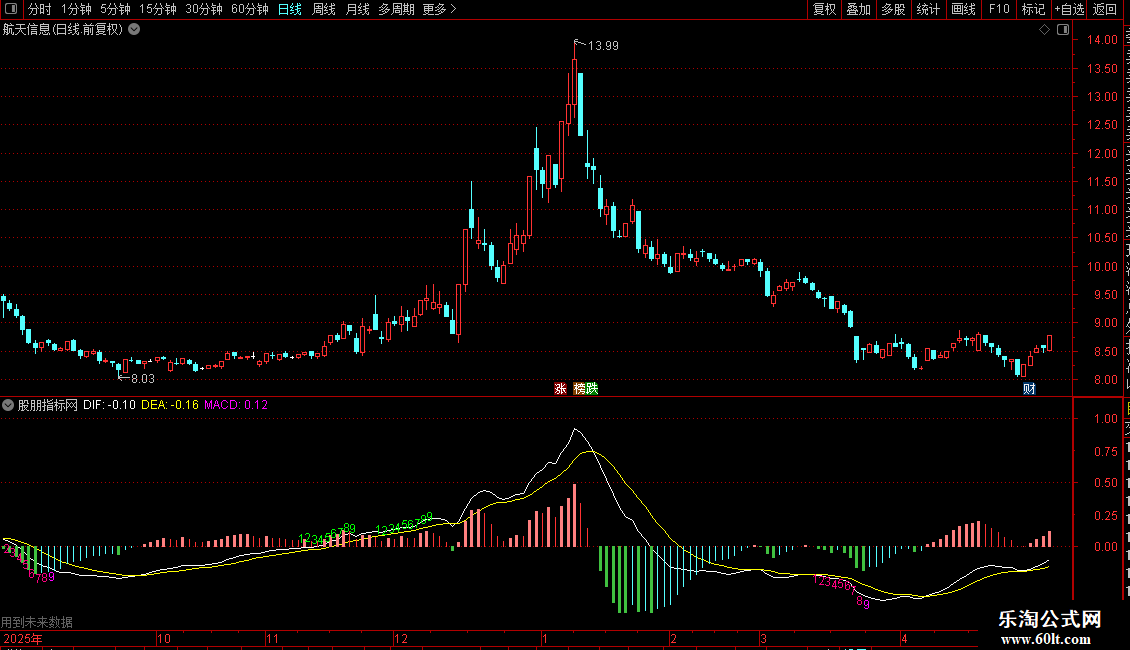Open the 画线 drawing tools
The width and height of the screenshot is (1130, 650).
tap(963, 9)
